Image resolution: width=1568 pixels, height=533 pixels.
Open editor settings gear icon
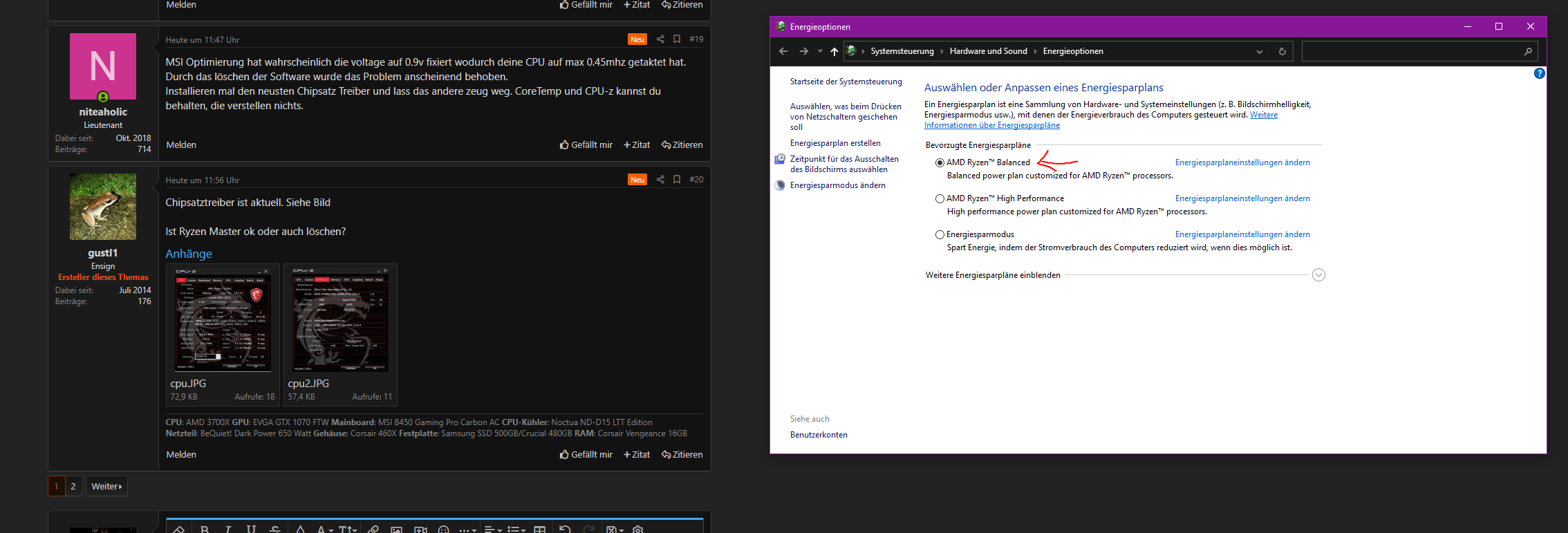point(638,529)
